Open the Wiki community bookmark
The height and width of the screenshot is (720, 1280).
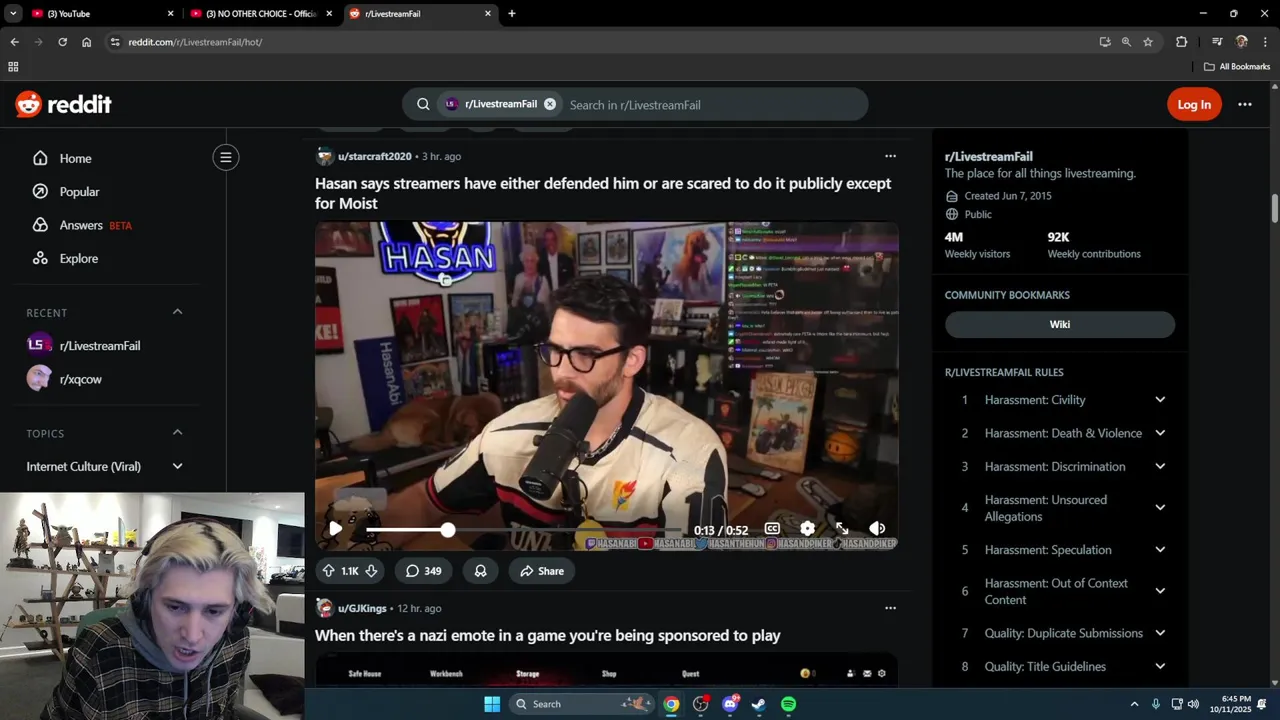pos(1060,324)
